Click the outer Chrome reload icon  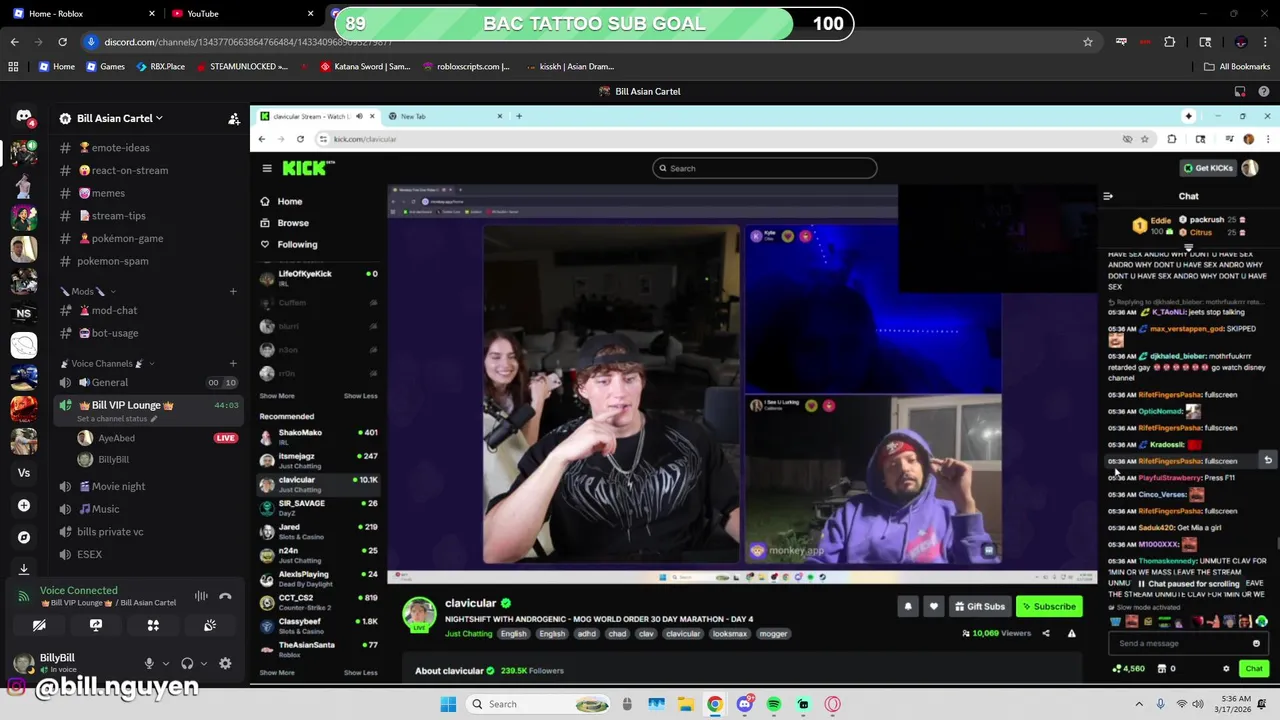click(x=62, y=42)
